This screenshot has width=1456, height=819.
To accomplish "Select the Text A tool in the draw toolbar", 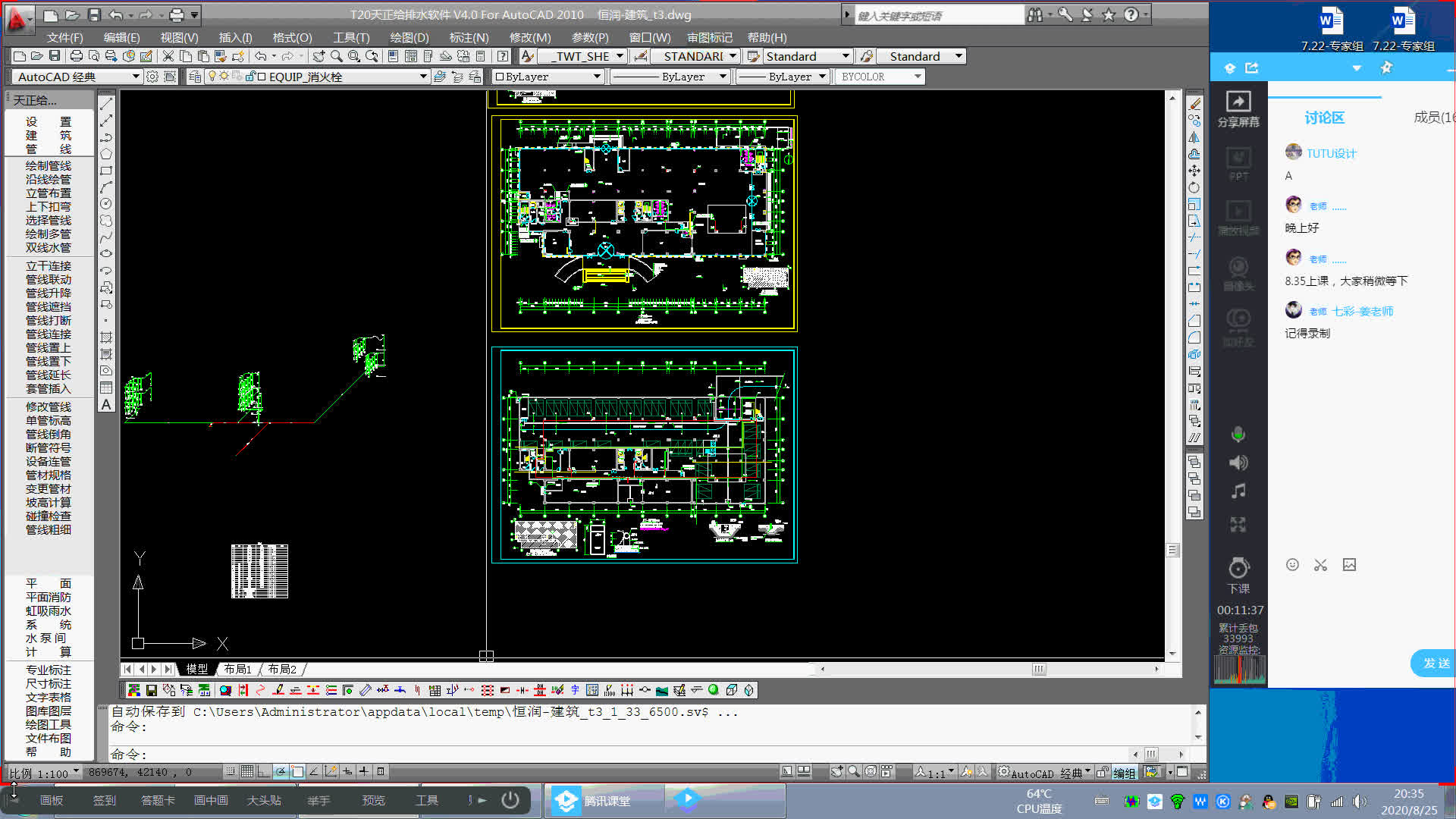I will coord(106,405).
